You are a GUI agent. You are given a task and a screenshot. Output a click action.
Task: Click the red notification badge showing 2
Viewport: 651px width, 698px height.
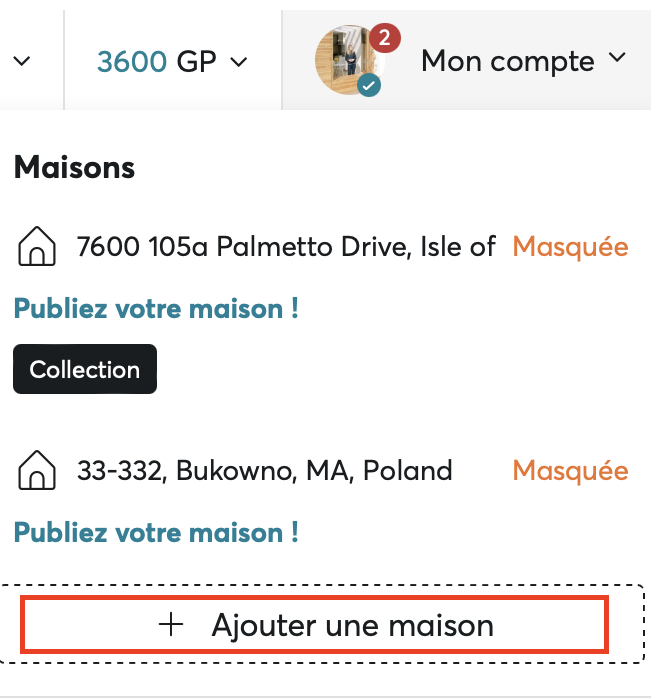coord(384,39)
